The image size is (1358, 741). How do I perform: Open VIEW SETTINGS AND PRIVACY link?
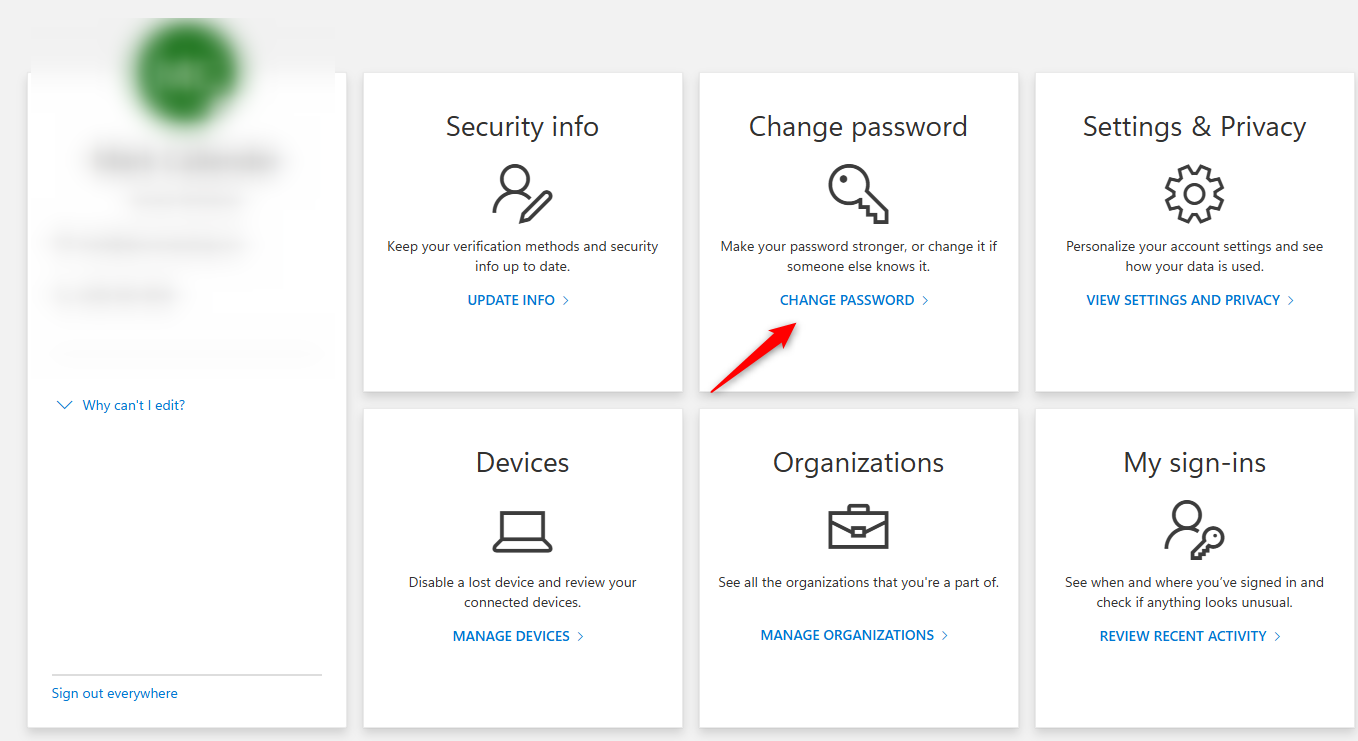pyautogui.click(x=1183, y=300)
